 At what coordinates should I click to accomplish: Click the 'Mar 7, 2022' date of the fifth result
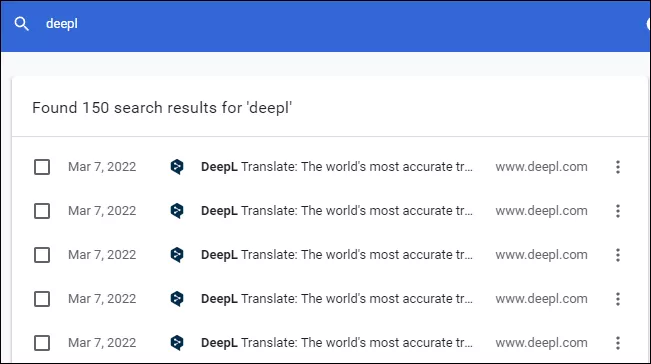coord(102,343)
